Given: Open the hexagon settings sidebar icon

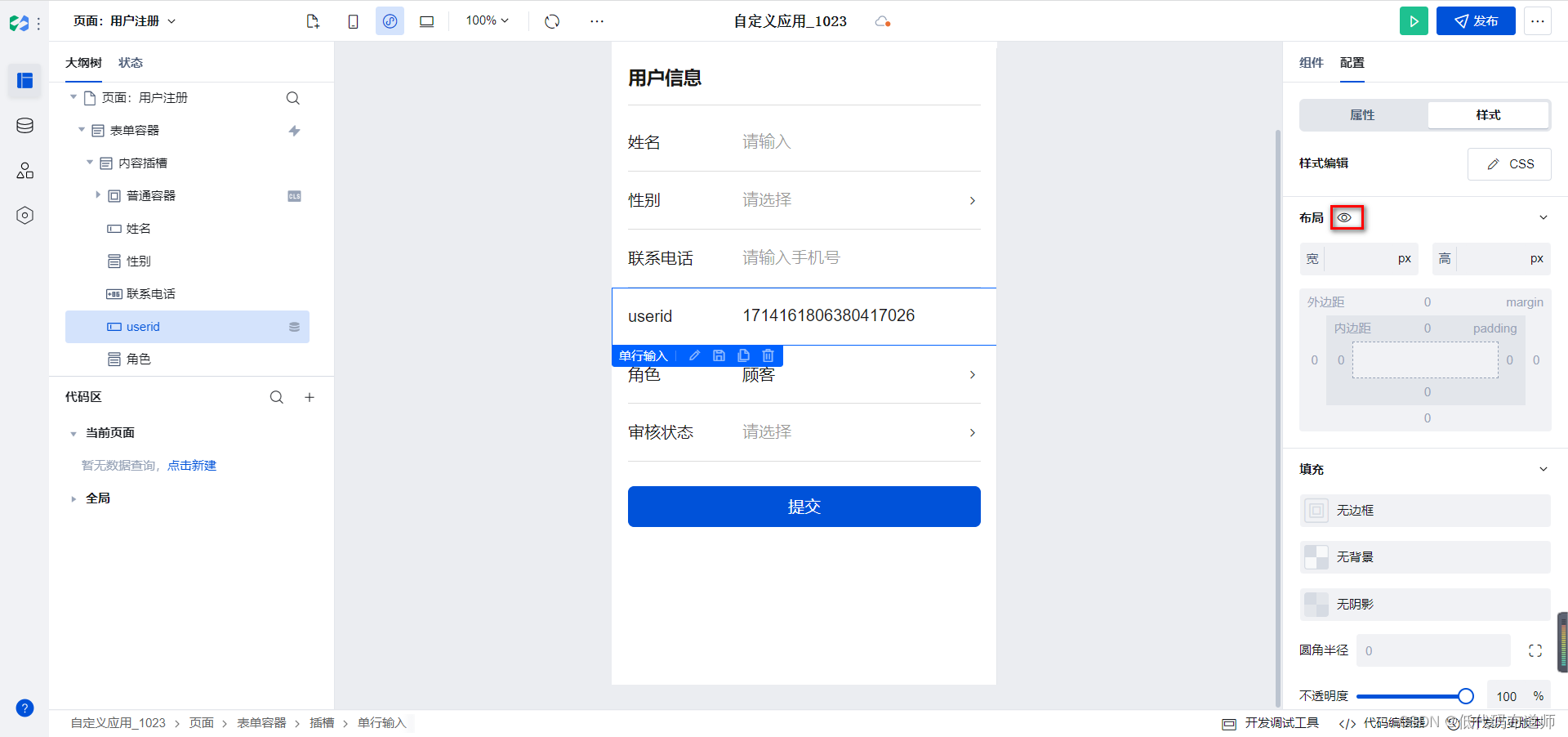Looking at the screenshot, I should tap(24, 215).
